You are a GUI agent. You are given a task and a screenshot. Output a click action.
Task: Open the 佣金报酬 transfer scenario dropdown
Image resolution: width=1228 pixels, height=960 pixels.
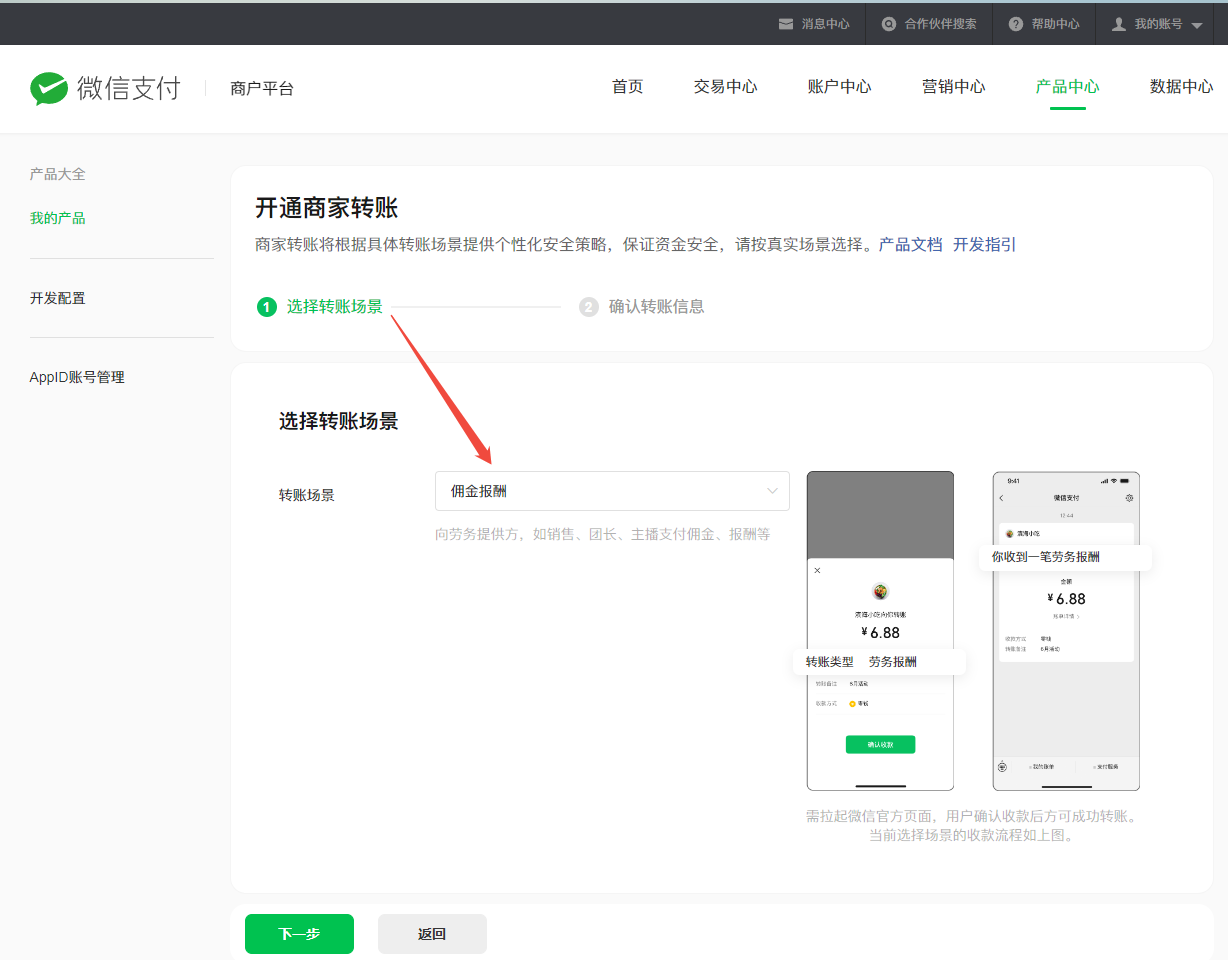pyautogui.click(x=612, y=491)
